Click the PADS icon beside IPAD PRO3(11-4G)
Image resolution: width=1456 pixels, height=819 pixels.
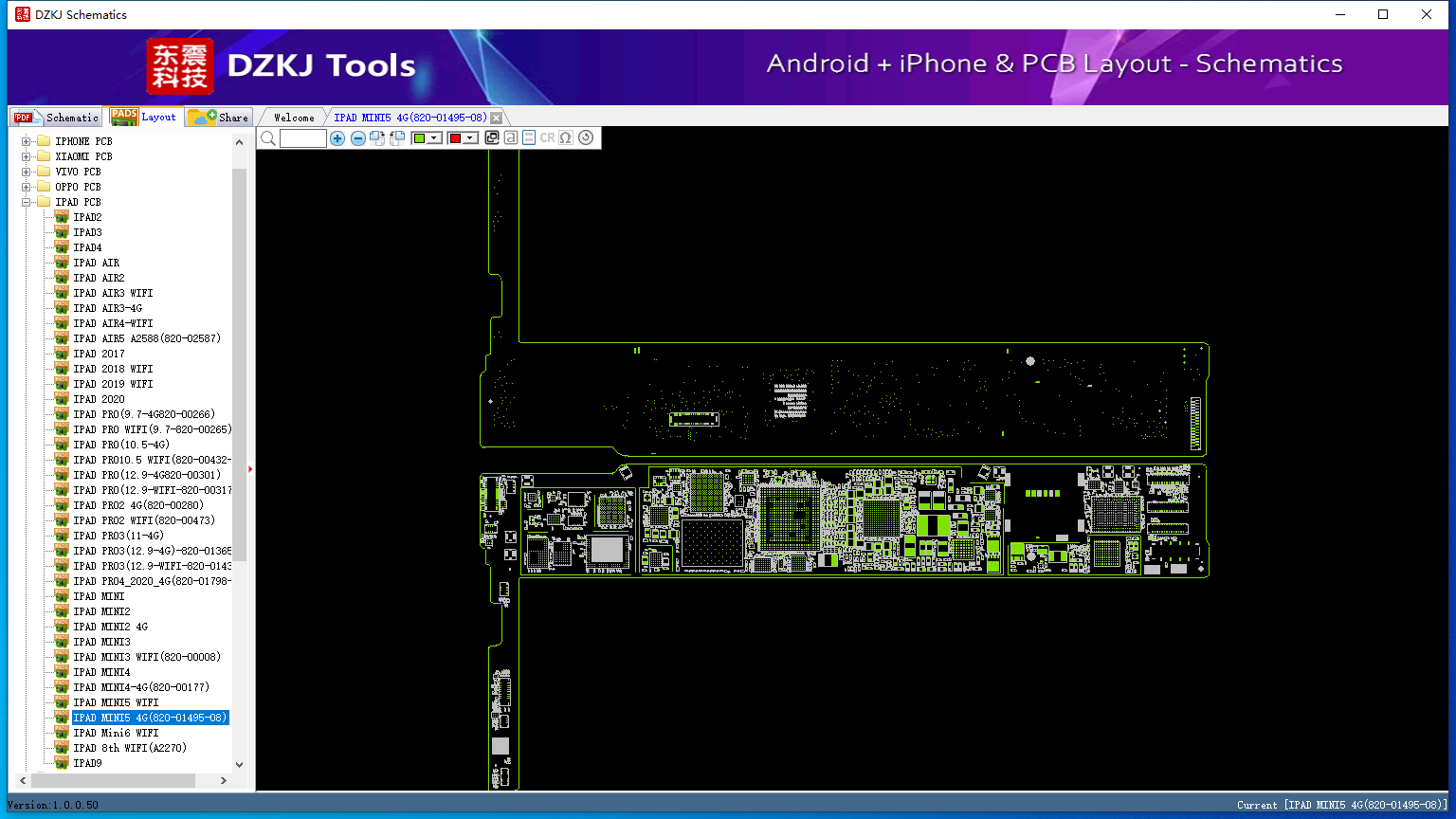(62, 536)
